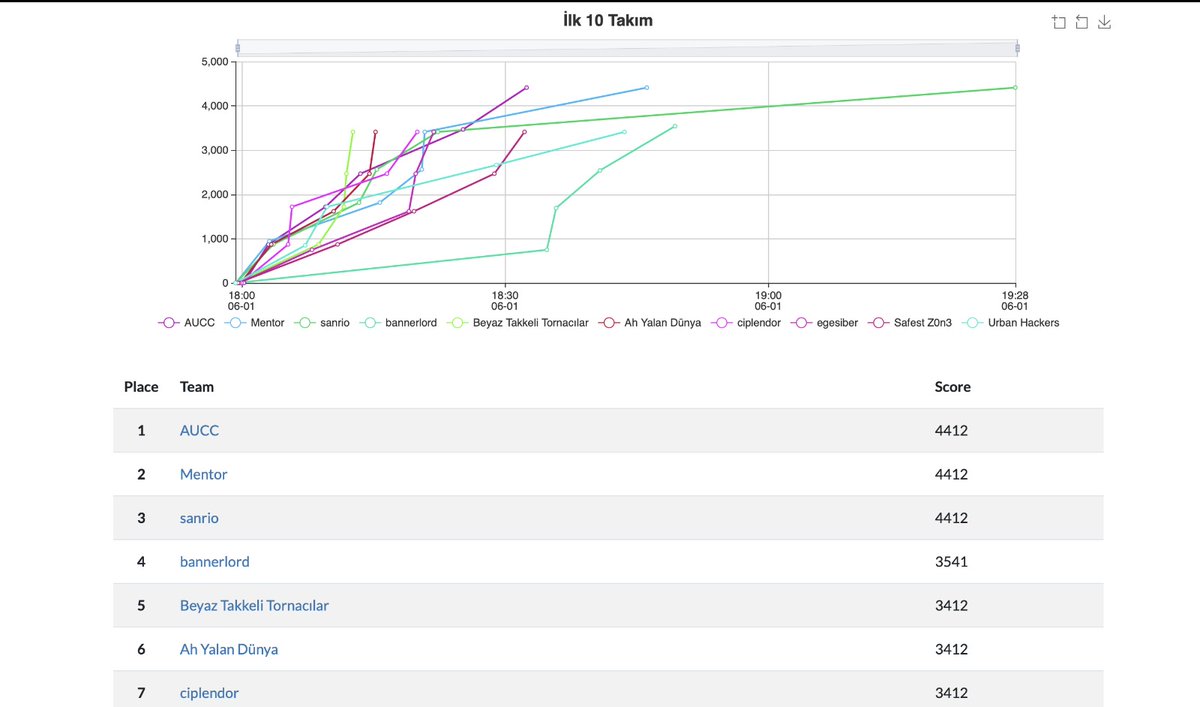The width and height of the screenshot is (1200, 707).
Task: Open ciplendor team link in table
Action: click(209, 693)
